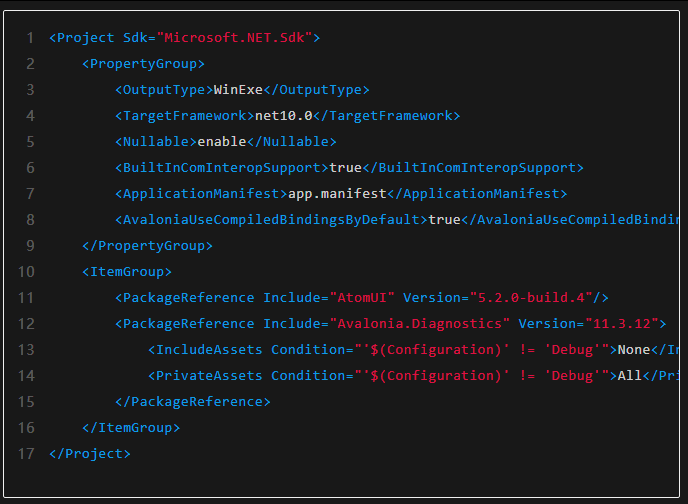Click the opening AvaloniaUseCompiledBindingsByDefault tag
This screenshot has width=688, height=504.
tap(270, 220)
